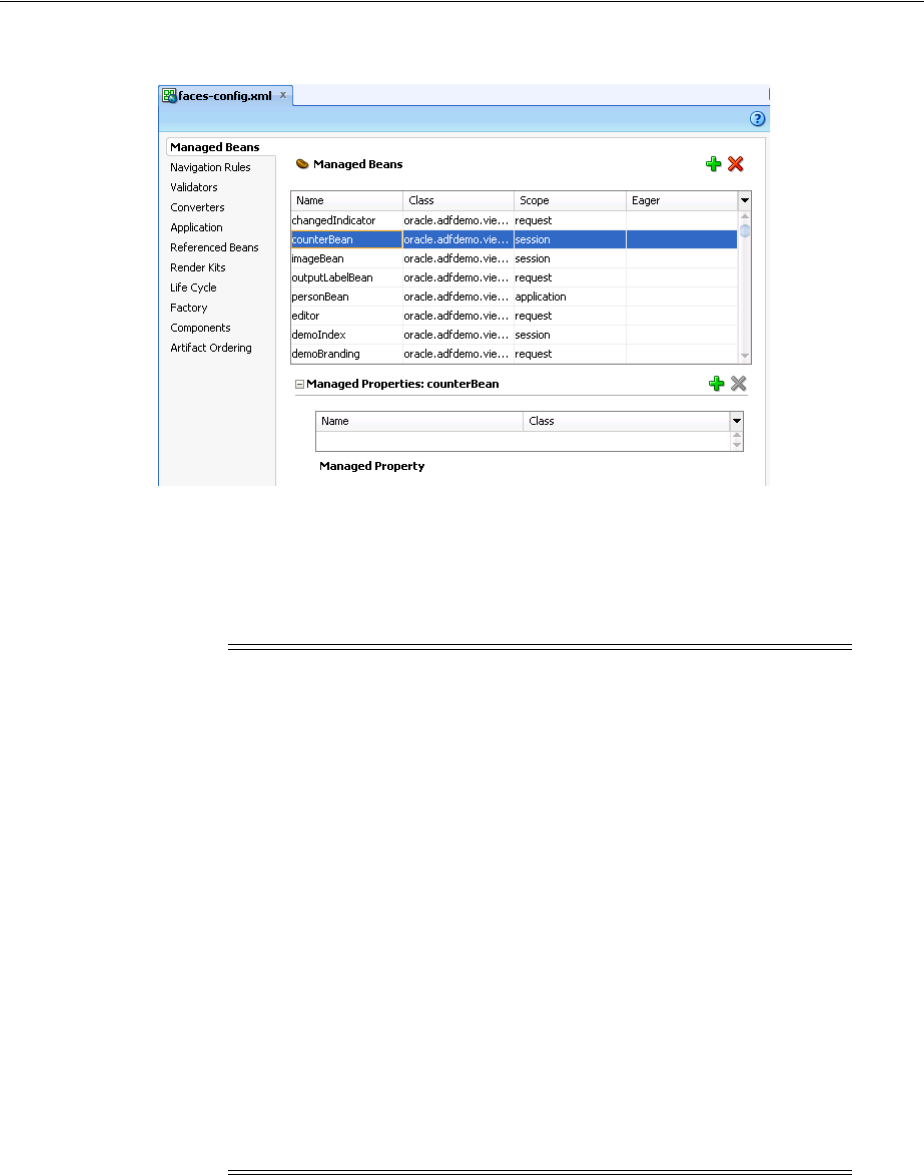Viewport: 924px width, 1175px height.
Task: Click the gray delete managed property icon
Action: [x=739, y=384]
